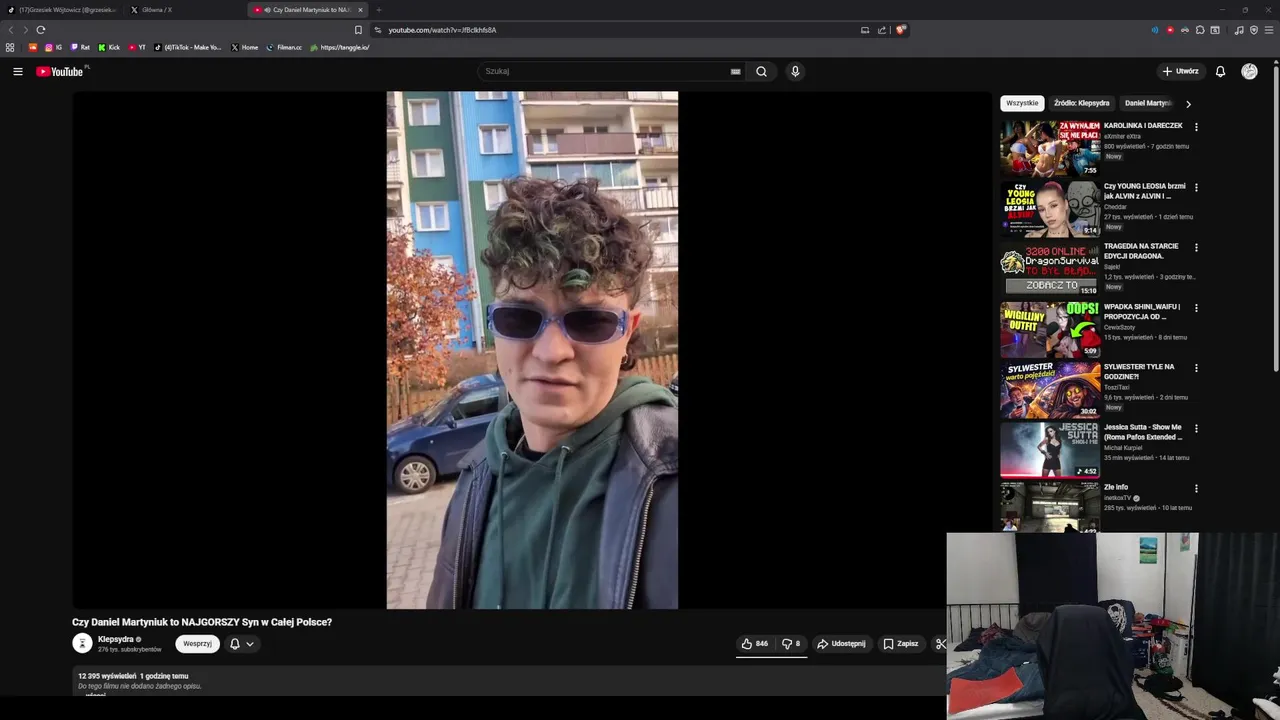Show more filter chips with arrow
1280x720 pixels.
(x=1188, y=103)
